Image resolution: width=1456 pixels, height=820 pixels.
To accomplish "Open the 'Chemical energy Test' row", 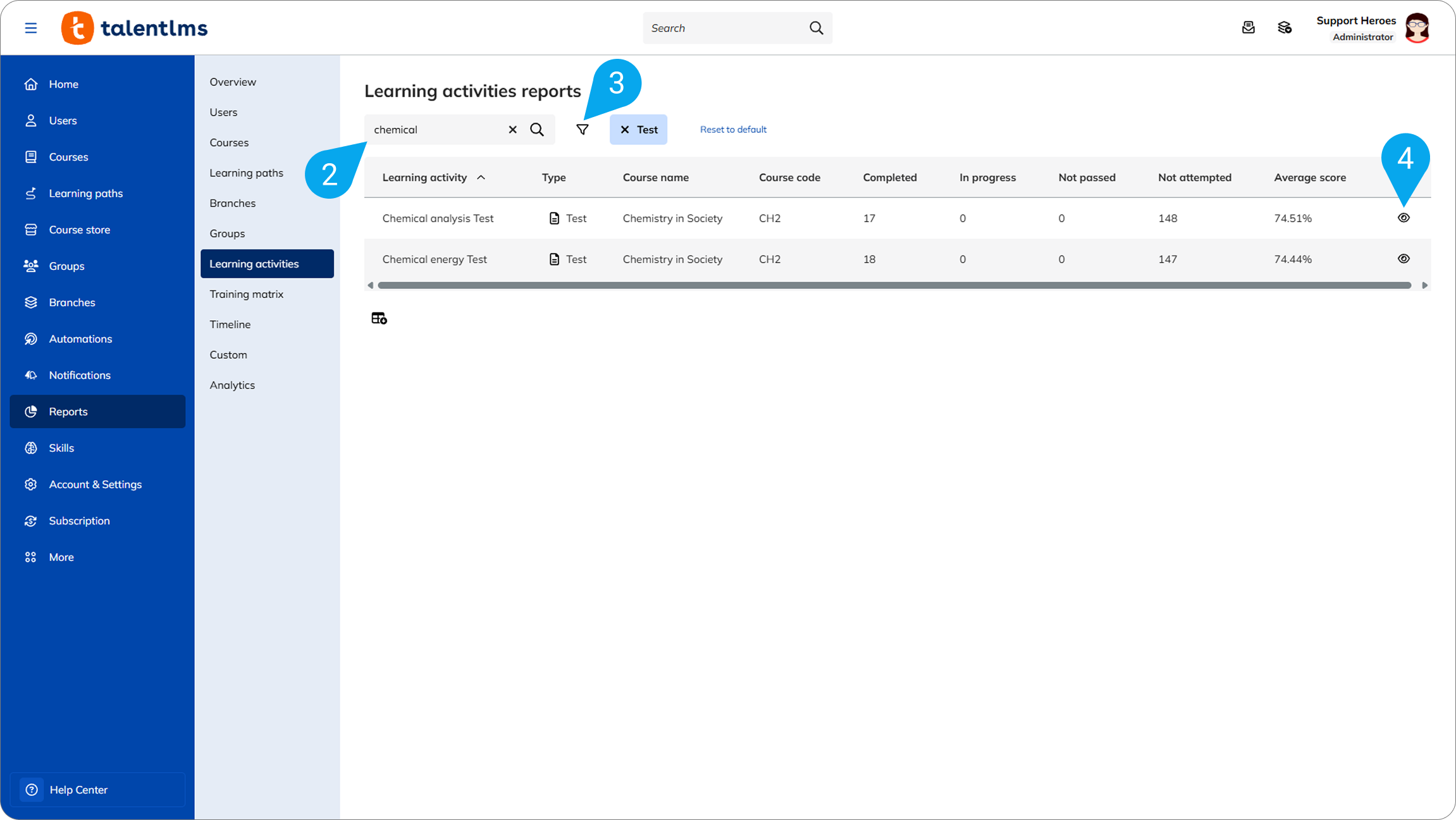I will coord(898,259).
